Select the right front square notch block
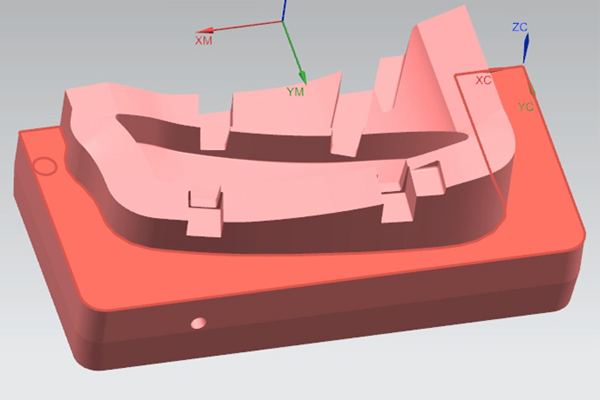600x400 pixels. point(395,202)
